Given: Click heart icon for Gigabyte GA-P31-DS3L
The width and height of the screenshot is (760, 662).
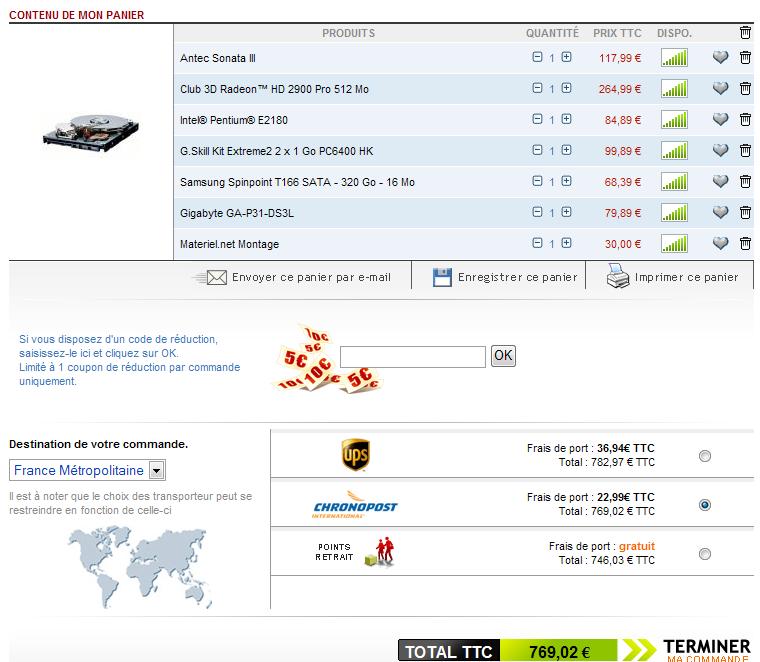Looking at the screenshot, I should [x=721, y=212].
